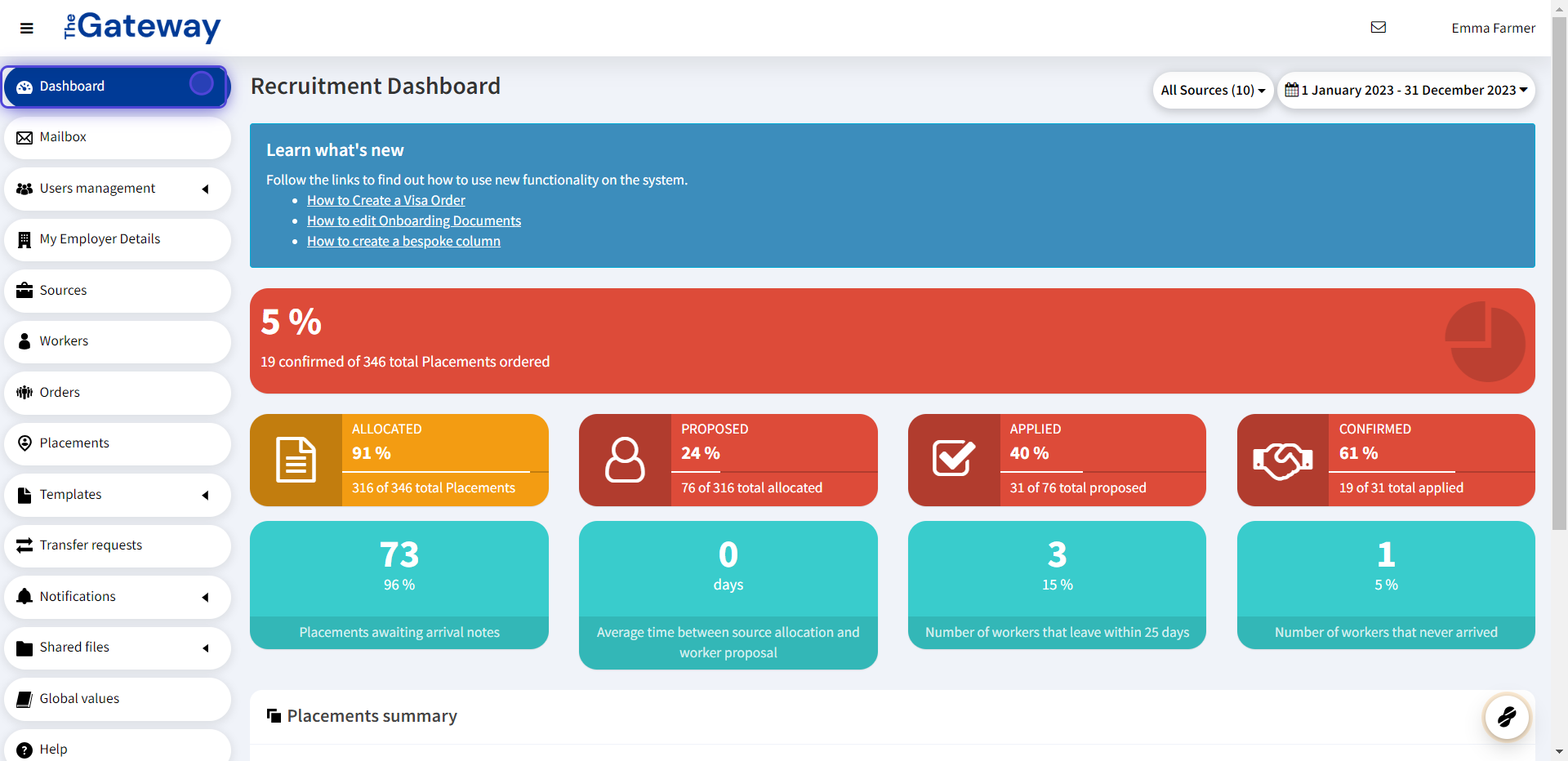Click the Allocated document icon
Image resolution: width=1568 pixels, height=761 pixels.
click(296, 460)
